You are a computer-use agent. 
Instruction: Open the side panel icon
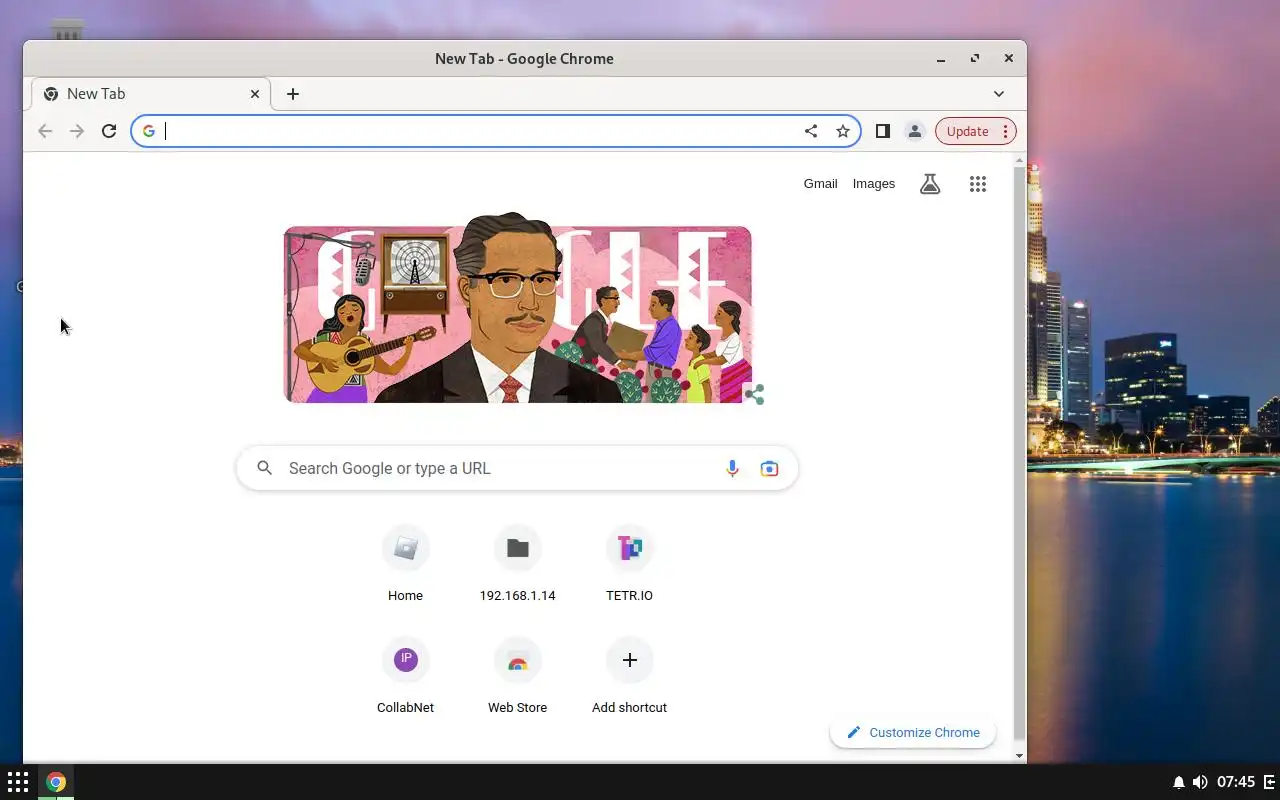(x=882, y=131)
